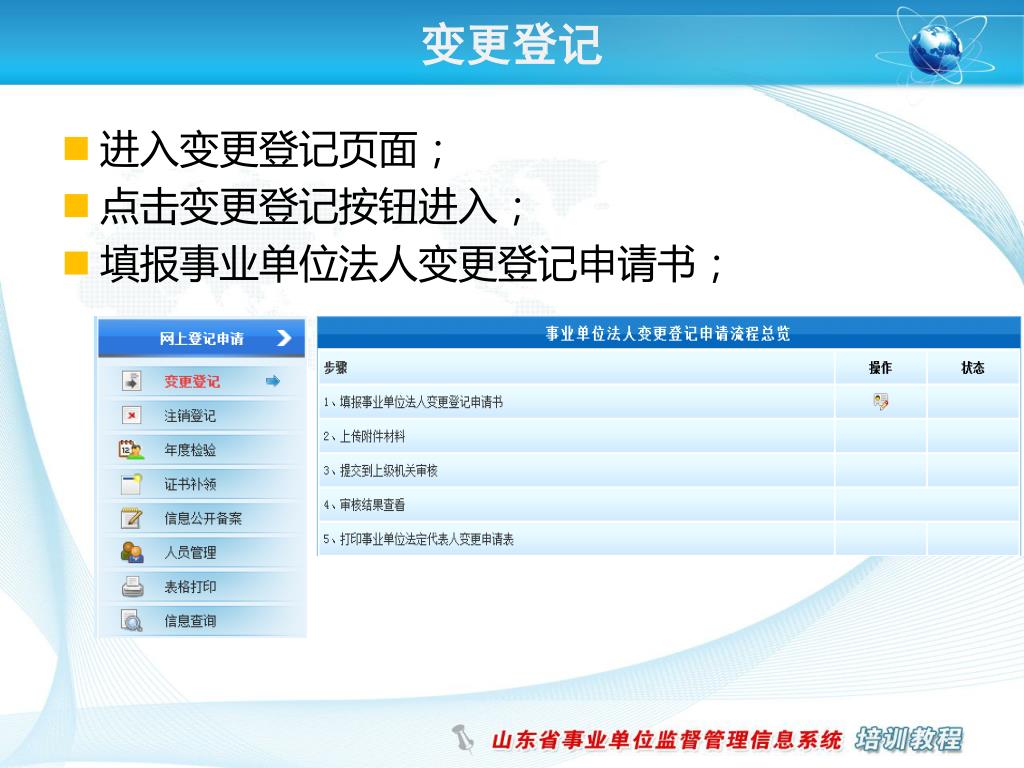This screenshot has width=1024, height=768.
Task: Click the 网上登记申请 panel header
Action: click(x=202, y=338)
